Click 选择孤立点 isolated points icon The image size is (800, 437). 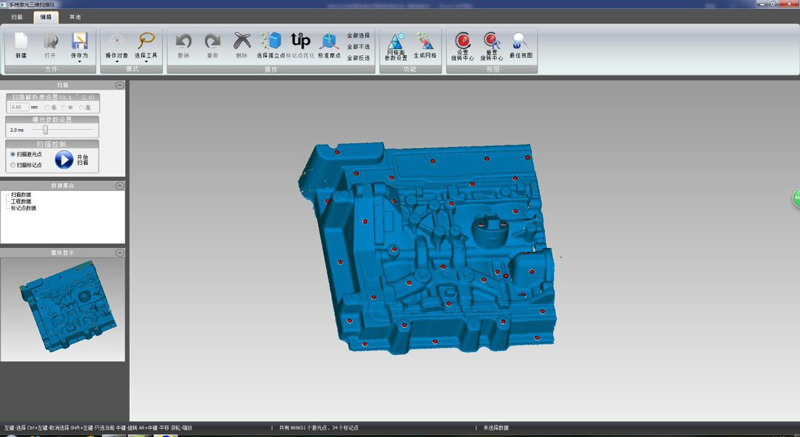(271, 42)
